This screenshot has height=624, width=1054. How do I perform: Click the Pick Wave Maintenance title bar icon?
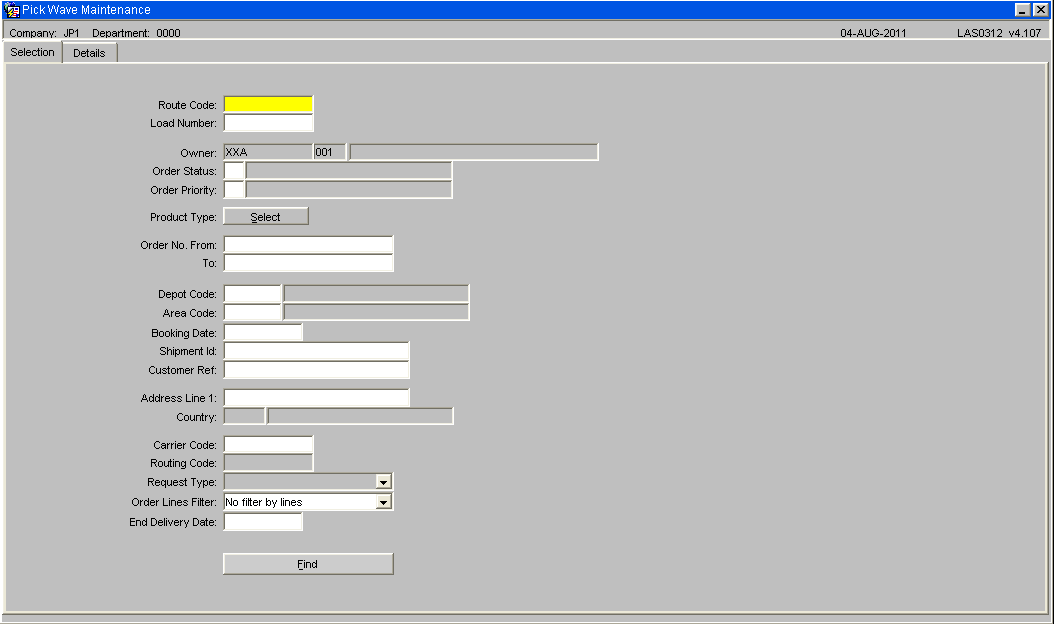11,10
